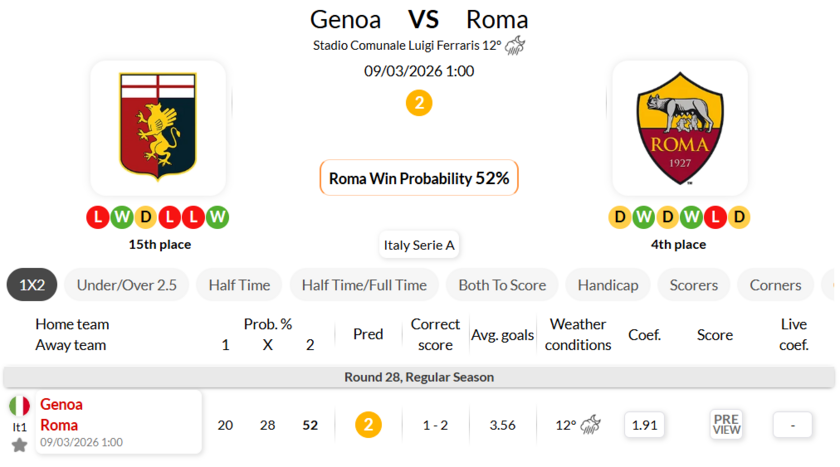Click the AS Roma club crest logo
840x467 pixels.
(680, 128)
